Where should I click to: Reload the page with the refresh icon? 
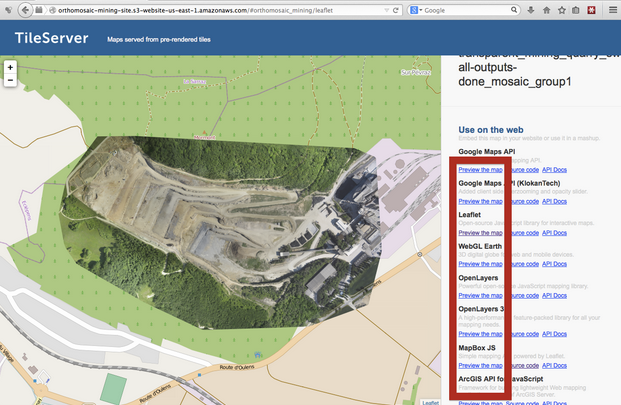(x=395, y=10)
